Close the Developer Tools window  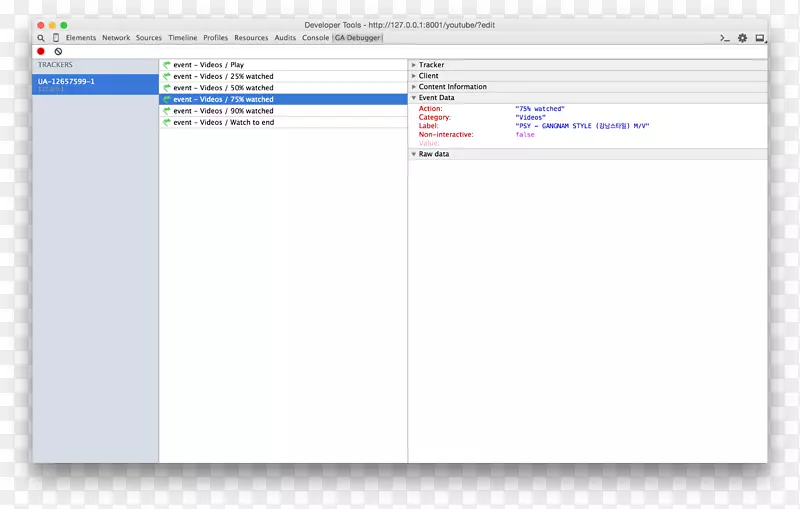[x=41, y=25]
